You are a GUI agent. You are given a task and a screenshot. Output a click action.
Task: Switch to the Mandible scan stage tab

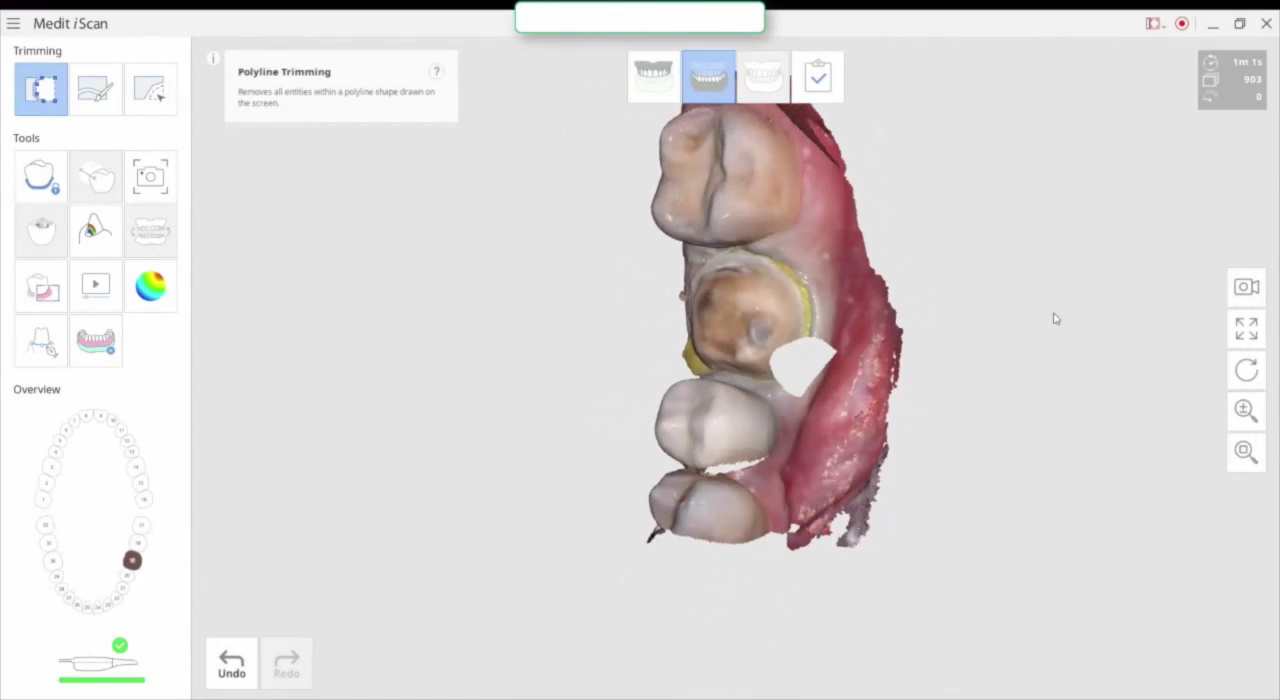point(709,77)
